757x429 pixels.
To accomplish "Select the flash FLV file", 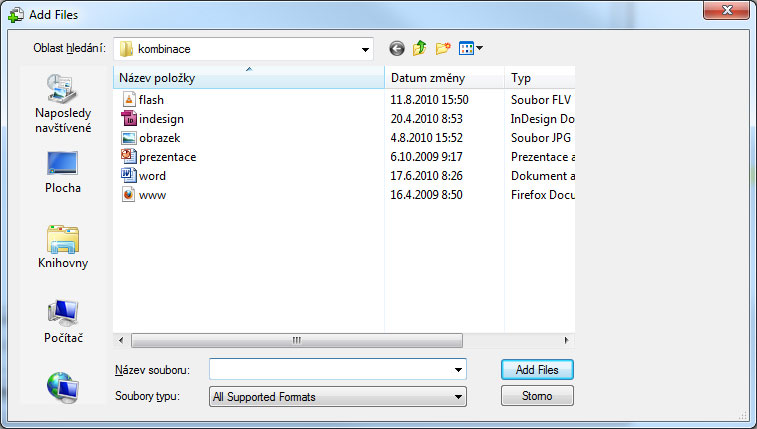I will 151,100.
